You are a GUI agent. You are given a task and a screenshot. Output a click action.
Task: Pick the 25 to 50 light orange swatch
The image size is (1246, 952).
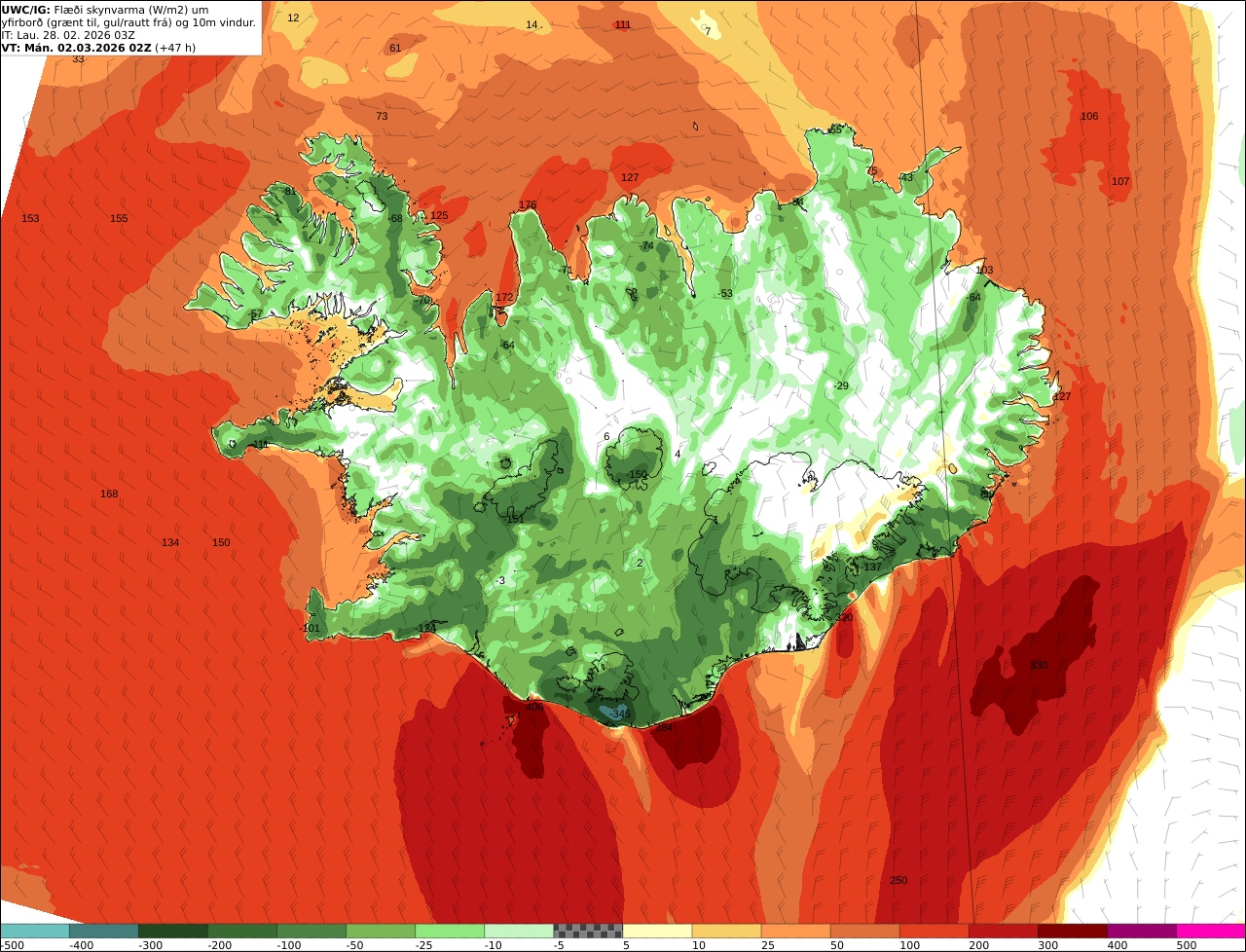[x=795, y=931]
